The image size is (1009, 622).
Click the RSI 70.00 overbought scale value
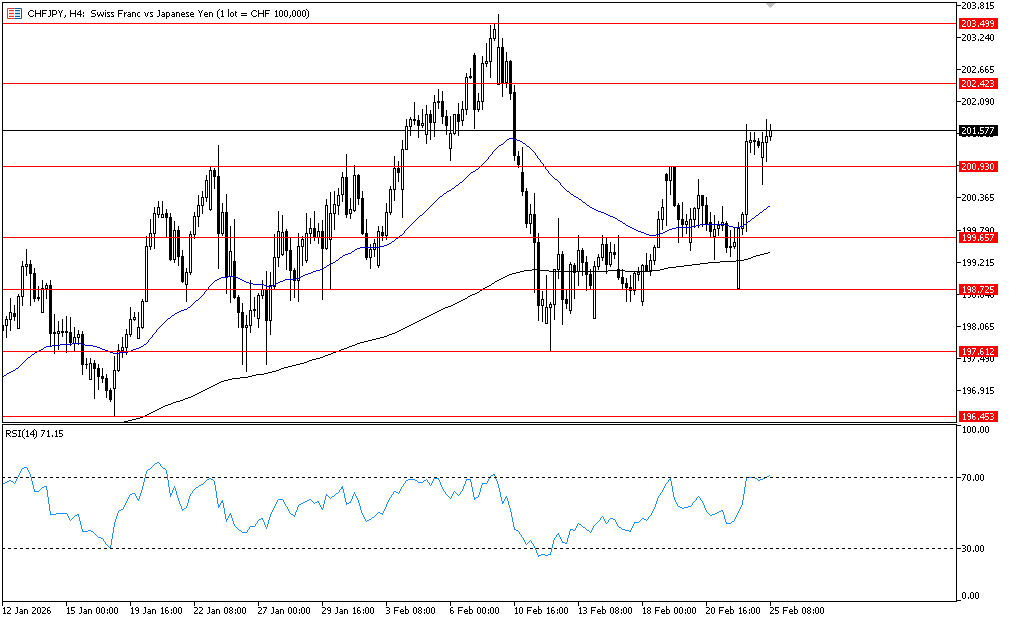(x=973, y=478)
